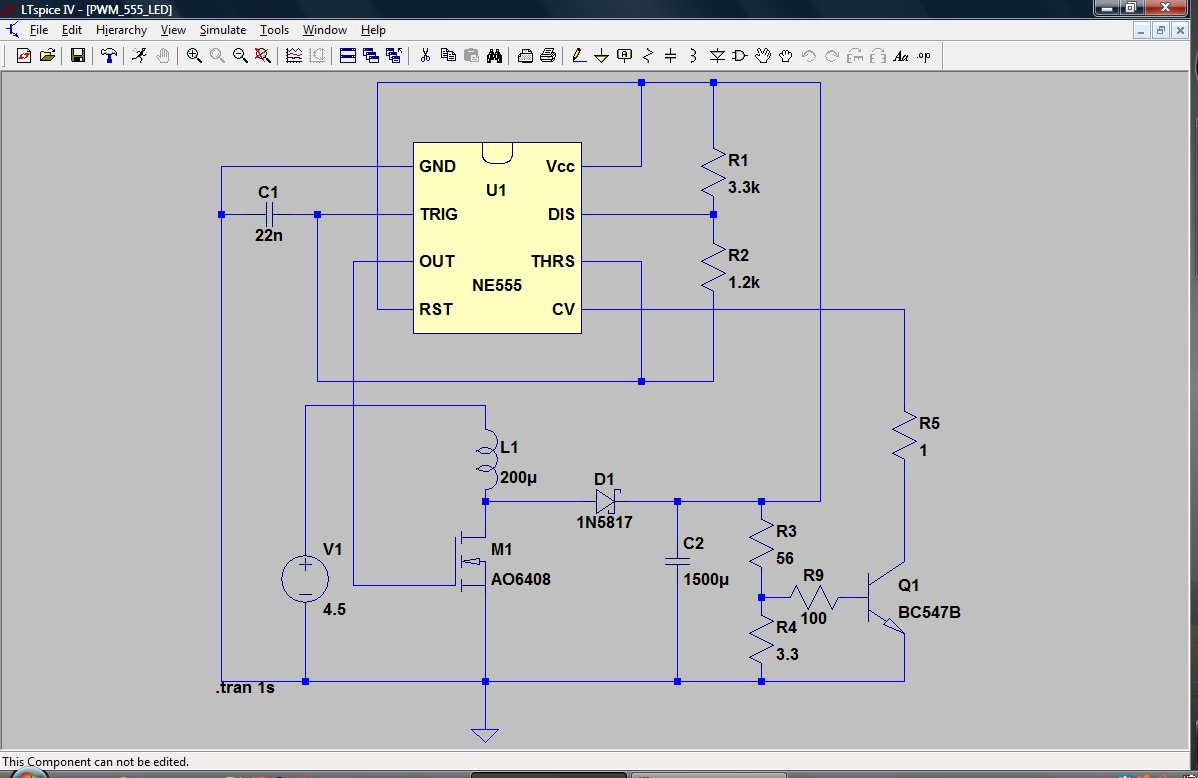Click the '3.3k' value of R1
Screen dimensions: 1198x778
pos(743,187)
